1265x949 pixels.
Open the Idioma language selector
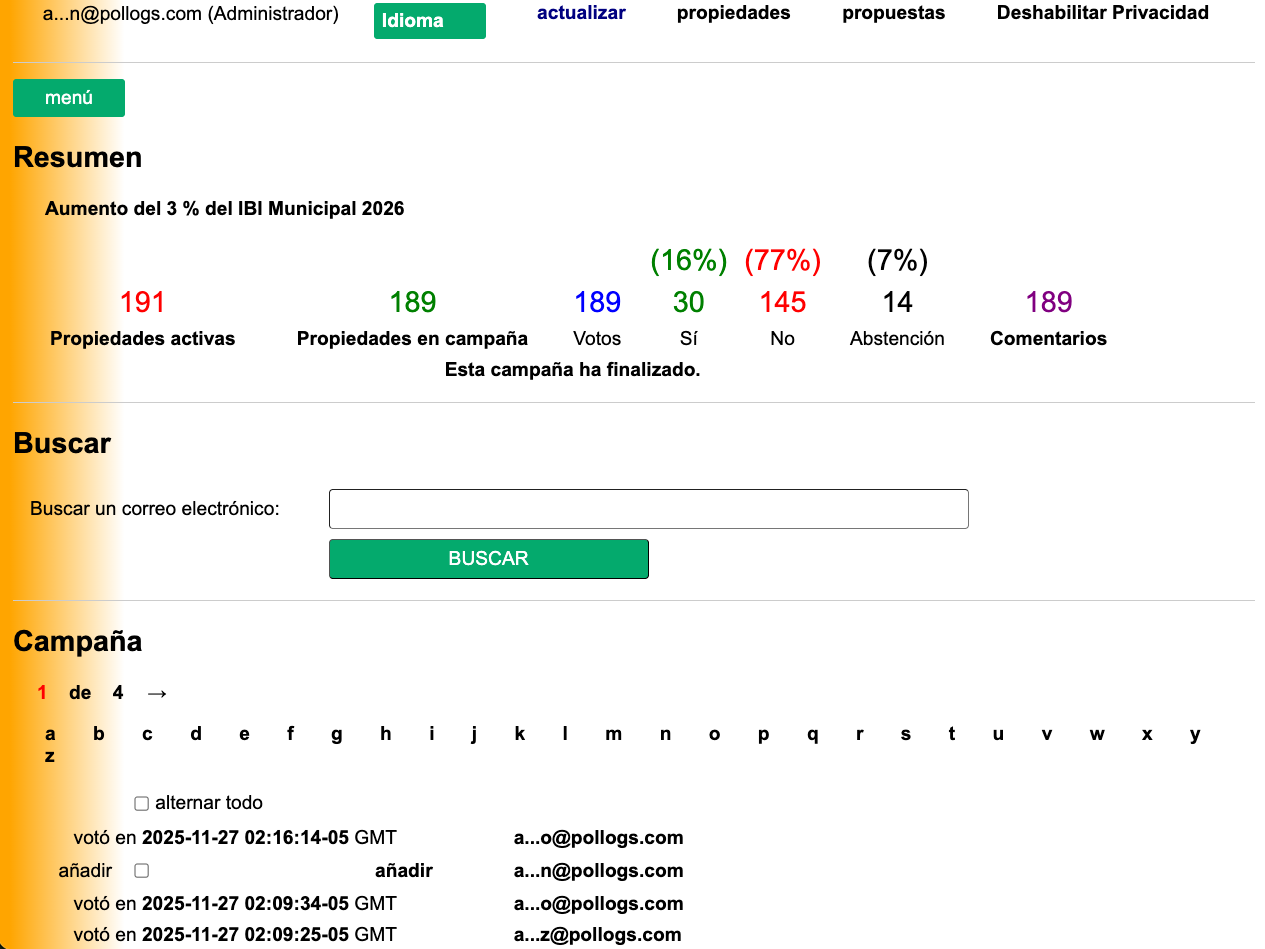coord(429,20)
